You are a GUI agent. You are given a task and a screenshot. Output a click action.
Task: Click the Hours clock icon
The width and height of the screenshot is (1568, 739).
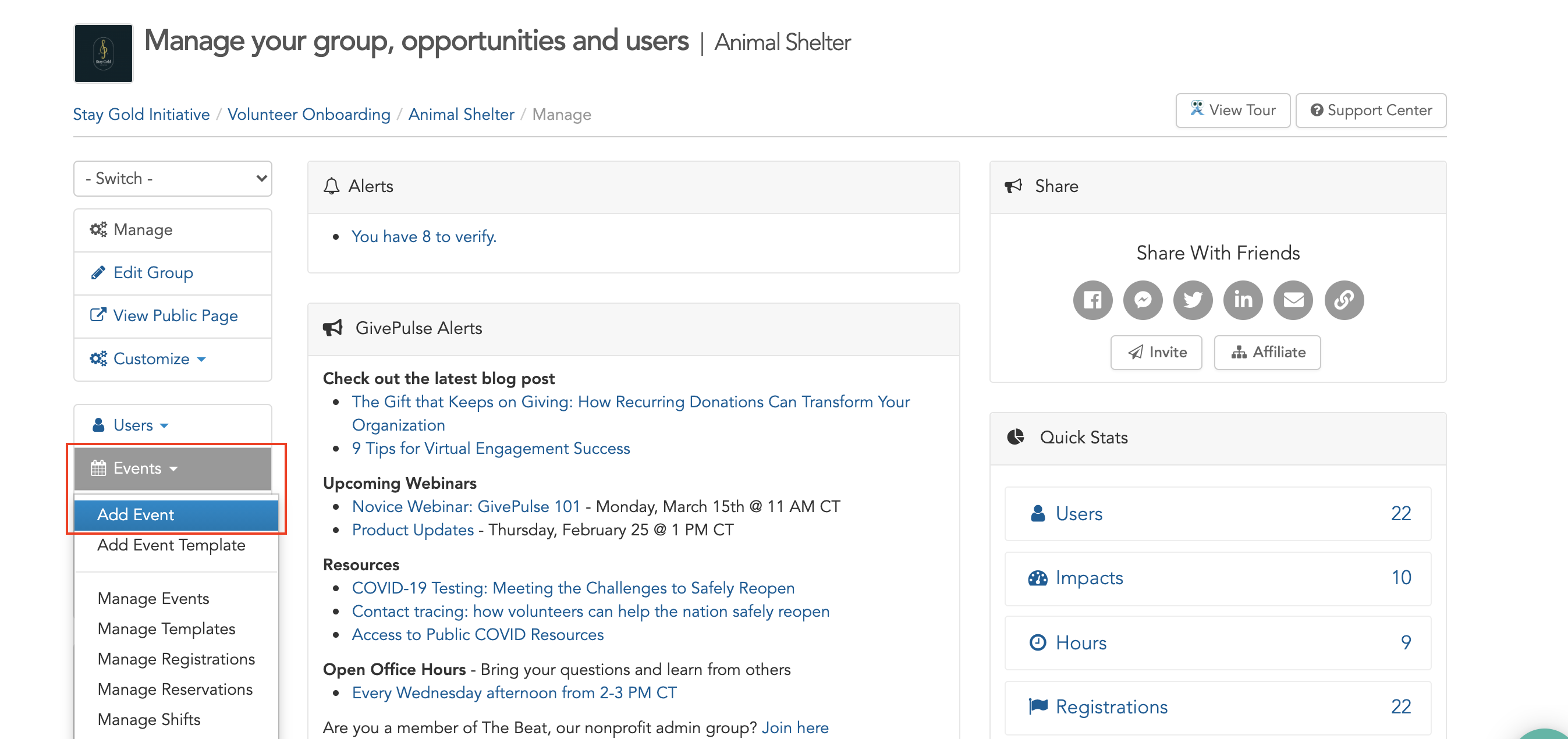1037,643
